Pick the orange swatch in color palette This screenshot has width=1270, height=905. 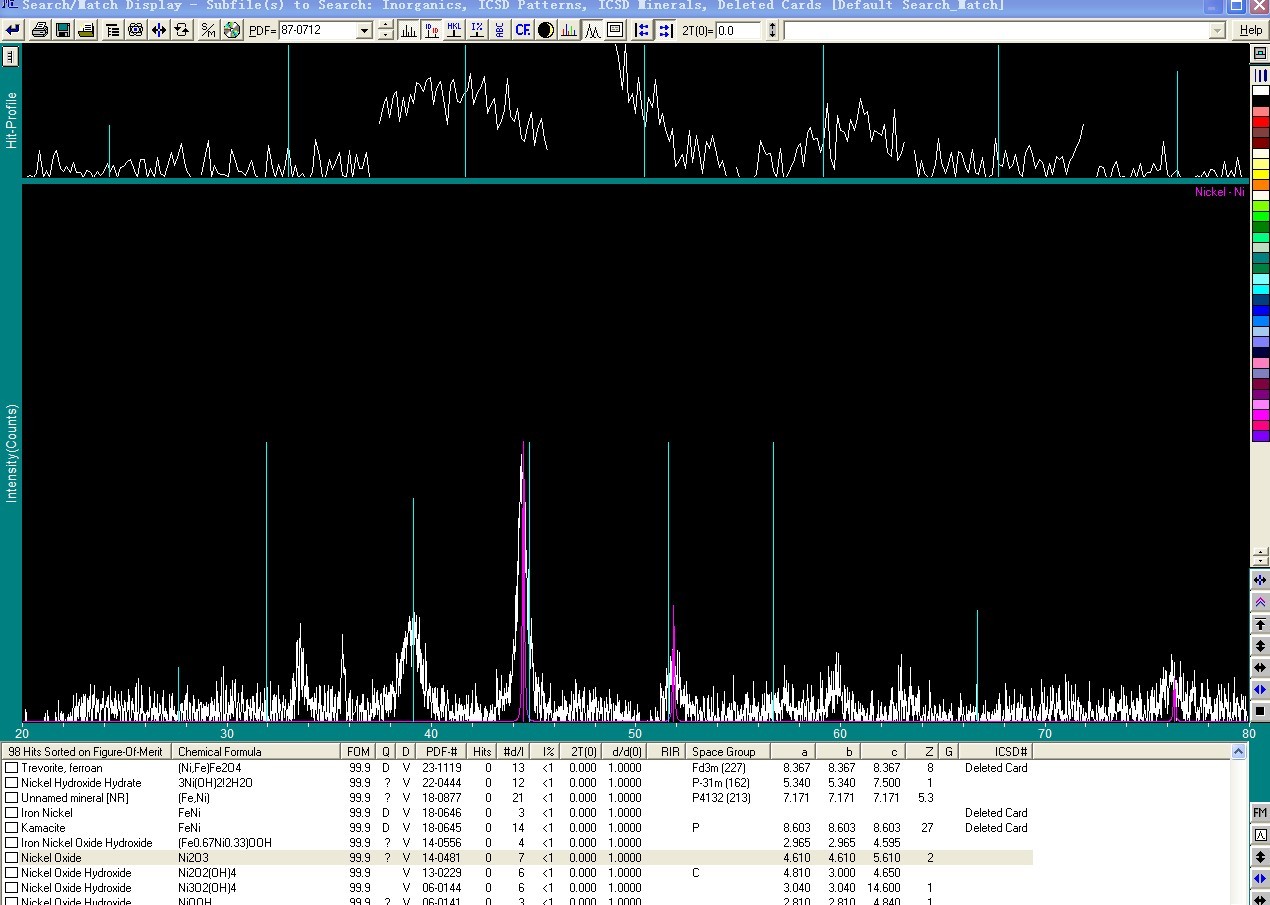1261,185
